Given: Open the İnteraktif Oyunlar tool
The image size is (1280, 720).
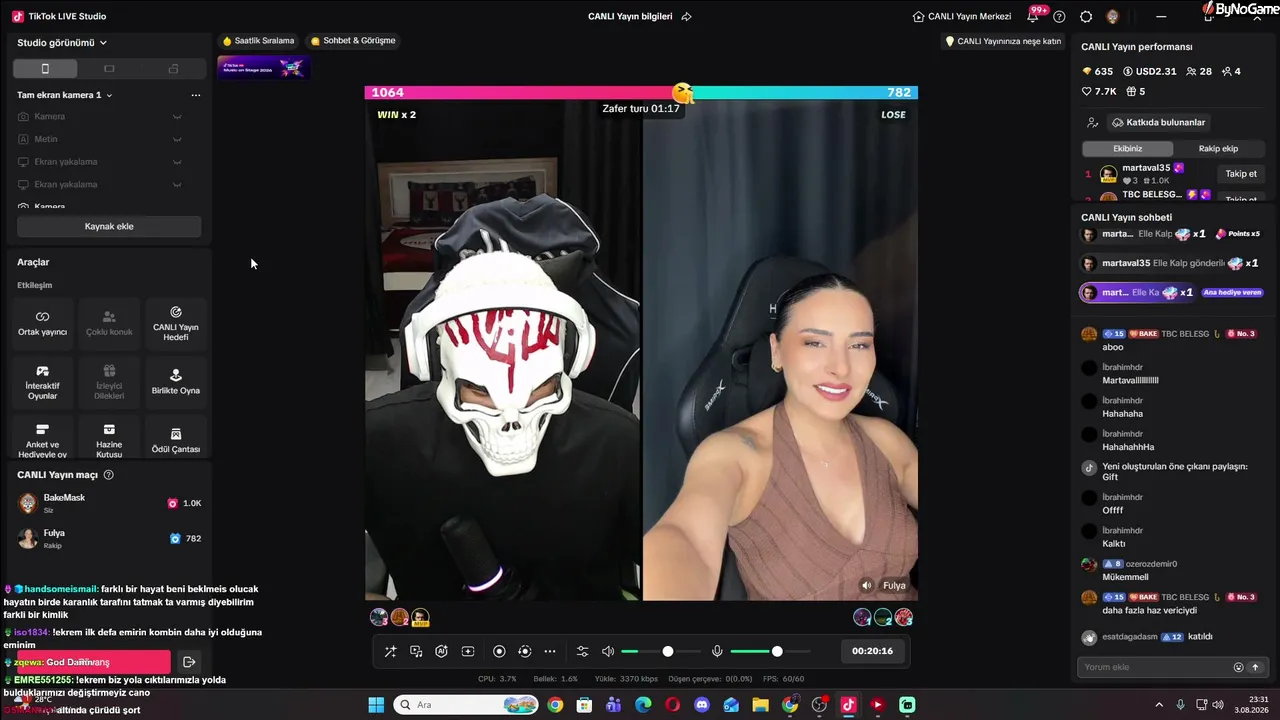Looking at the screenshot, I should [x=42, y=382].
